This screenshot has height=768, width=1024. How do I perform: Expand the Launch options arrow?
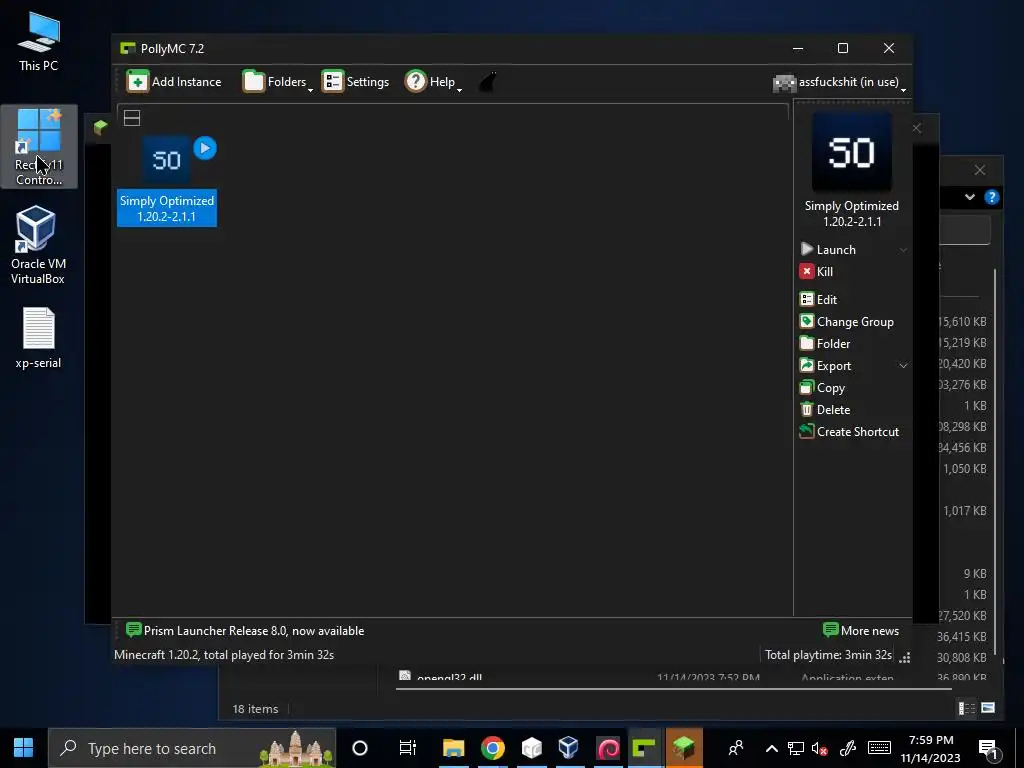tap(903, 249)
